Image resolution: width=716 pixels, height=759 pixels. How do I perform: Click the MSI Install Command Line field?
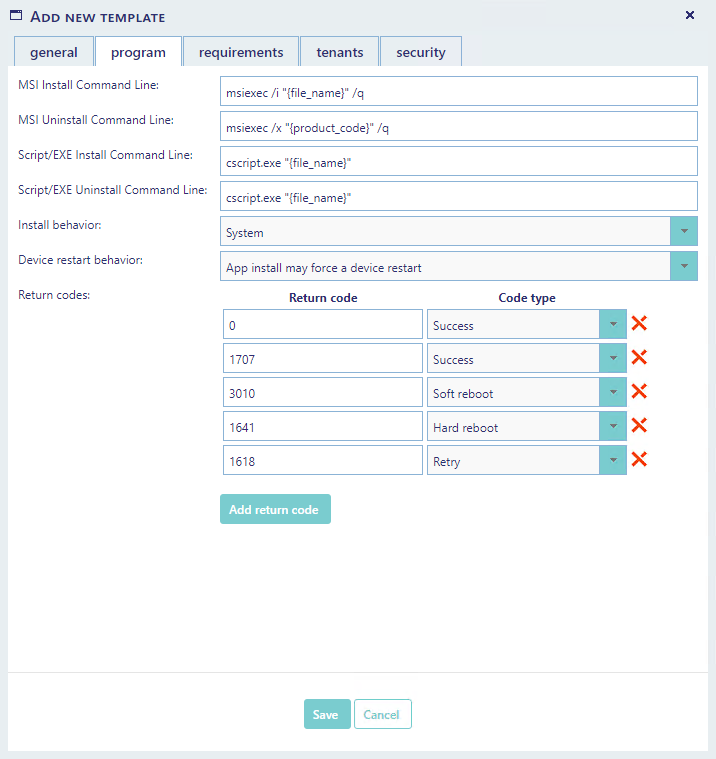click(x=458, y=92)
